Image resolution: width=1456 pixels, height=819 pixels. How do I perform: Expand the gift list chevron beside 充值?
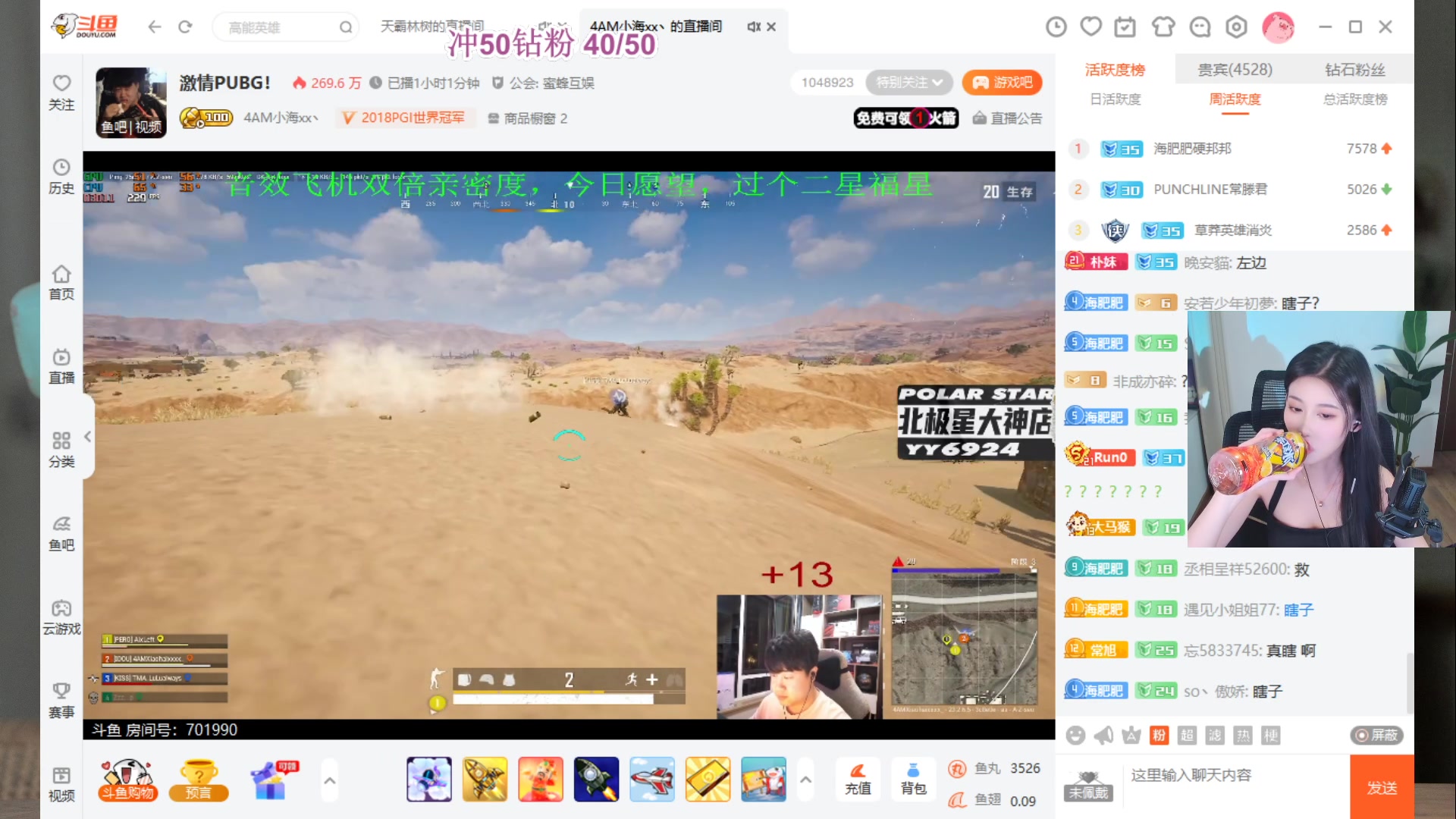click(805, 780)
